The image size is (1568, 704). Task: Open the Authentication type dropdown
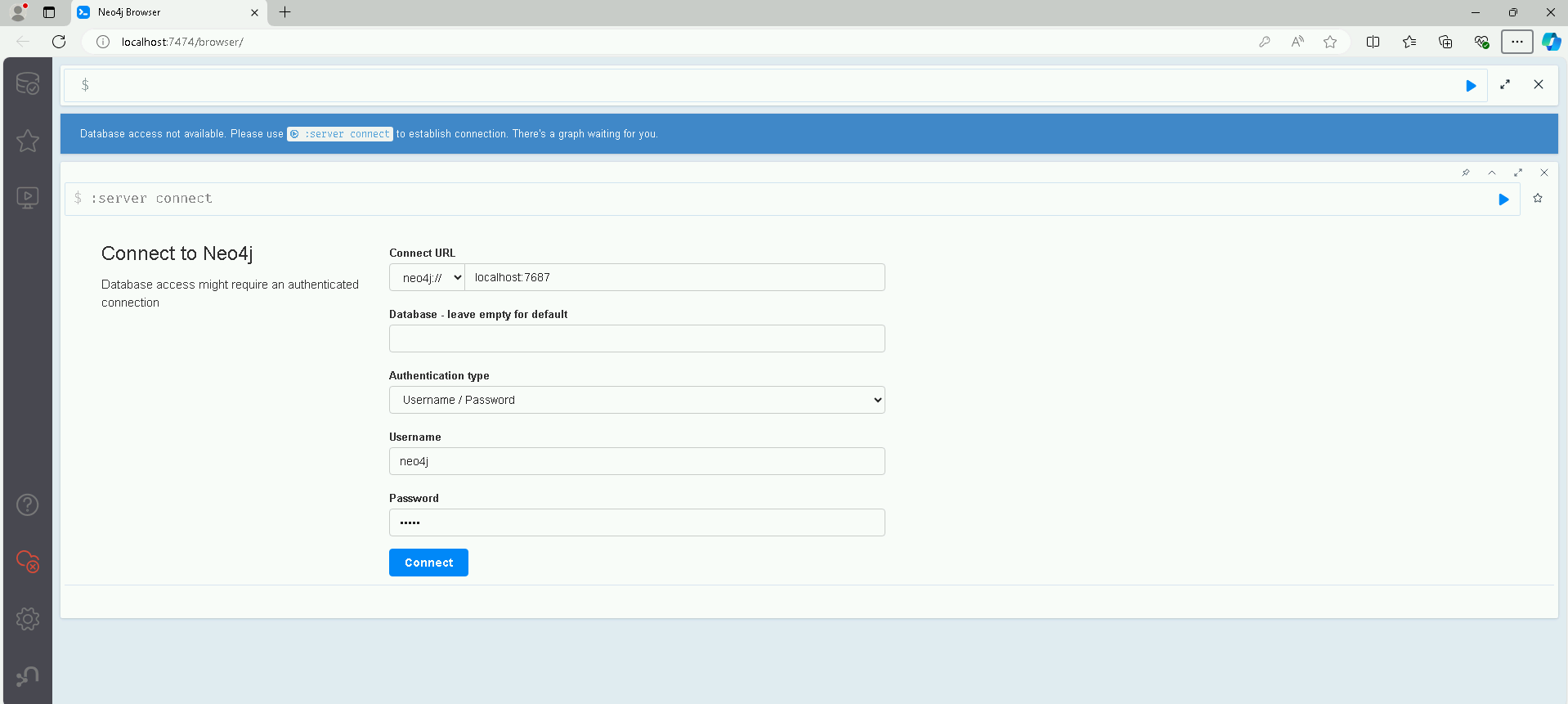point(637,400)
